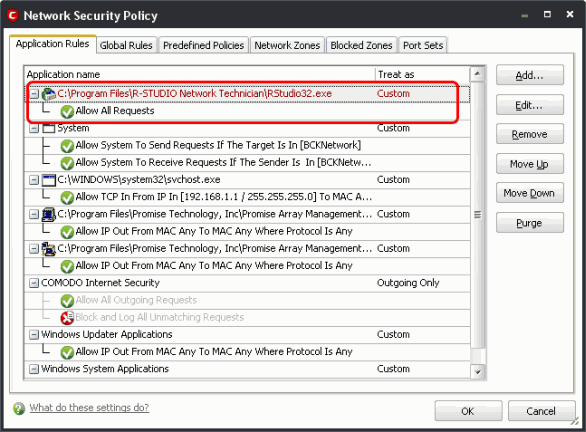This screenshot has width=586, height=432.
Task: Show the Port Sets tab
Action: click(423, 45)
